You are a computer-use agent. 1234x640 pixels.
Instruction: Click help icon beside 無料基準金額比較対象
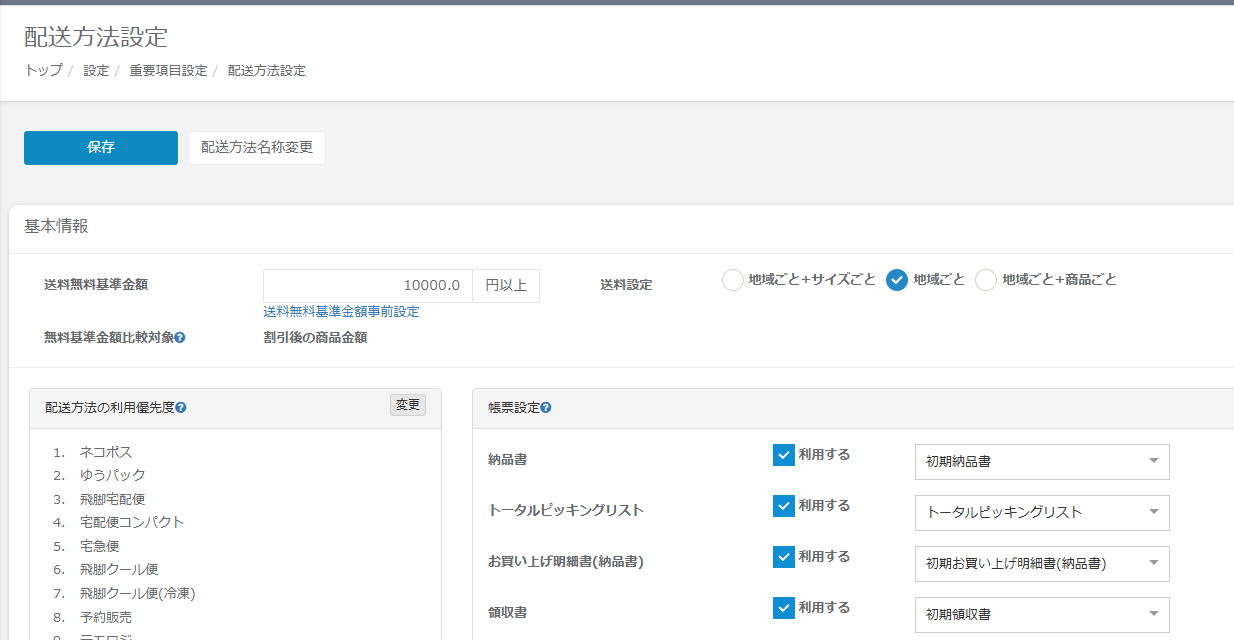[x=180, y=338]
